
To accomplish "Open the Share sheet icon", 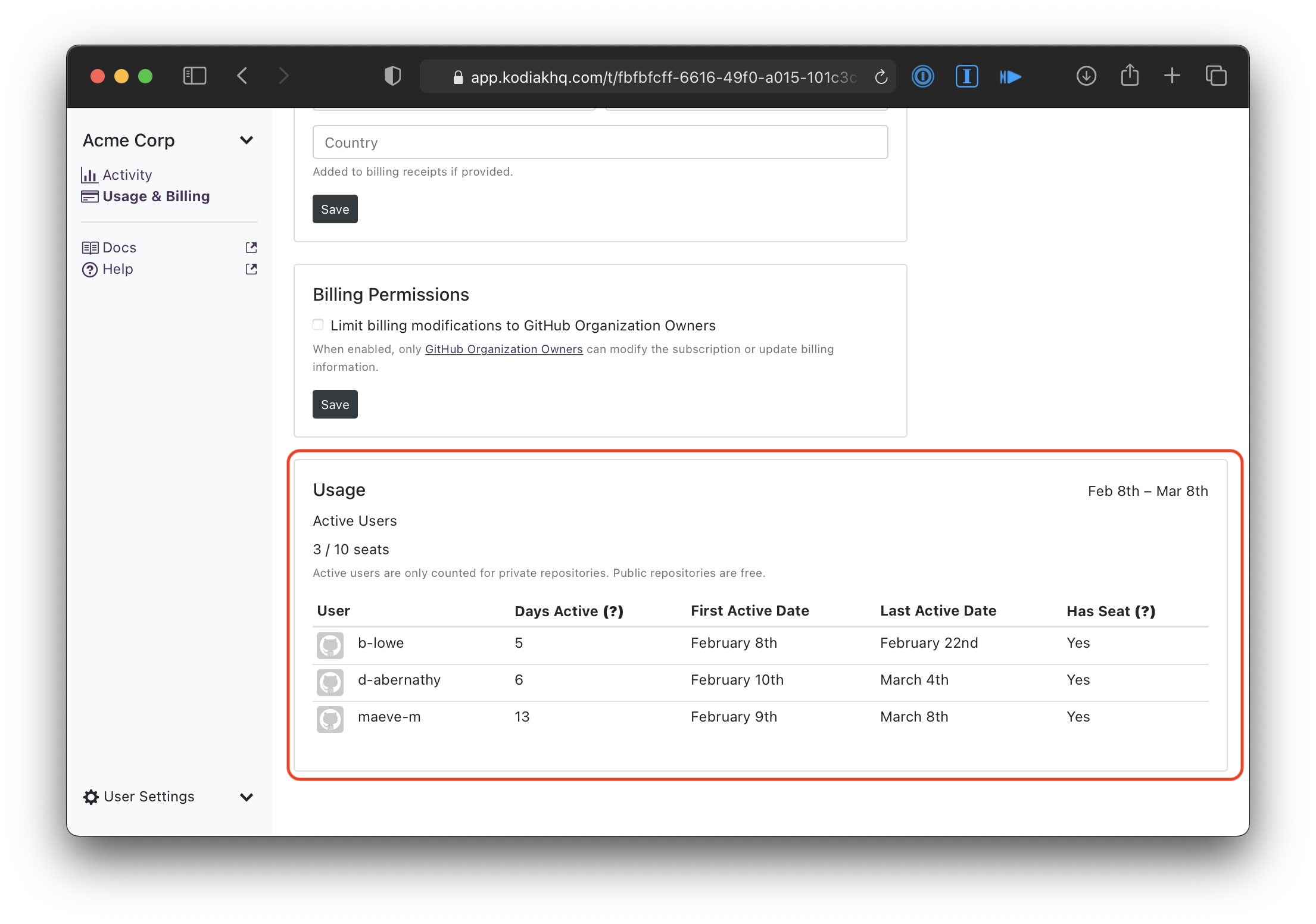I will click(1129, 76).
